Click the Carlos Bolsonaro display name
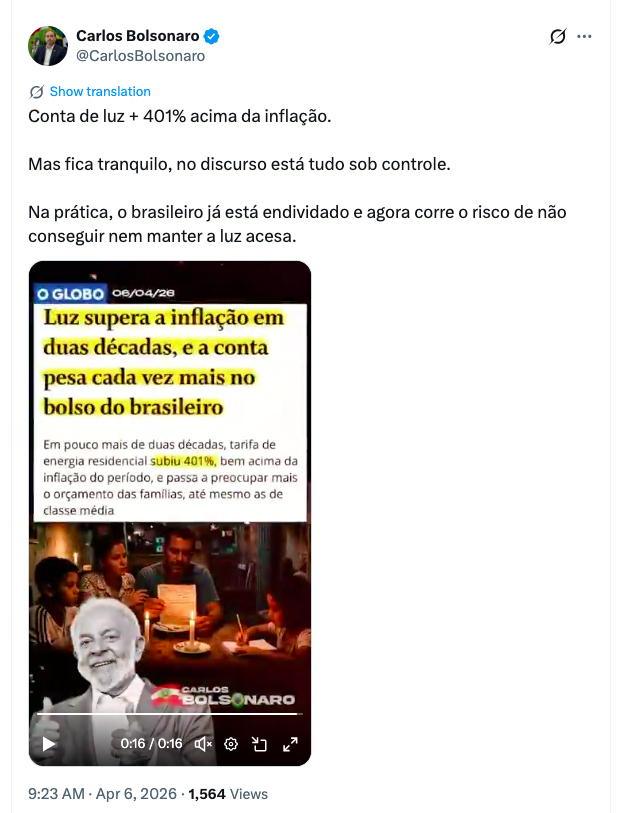The height and width of the screenshot is (813, 630). point(137,36)
